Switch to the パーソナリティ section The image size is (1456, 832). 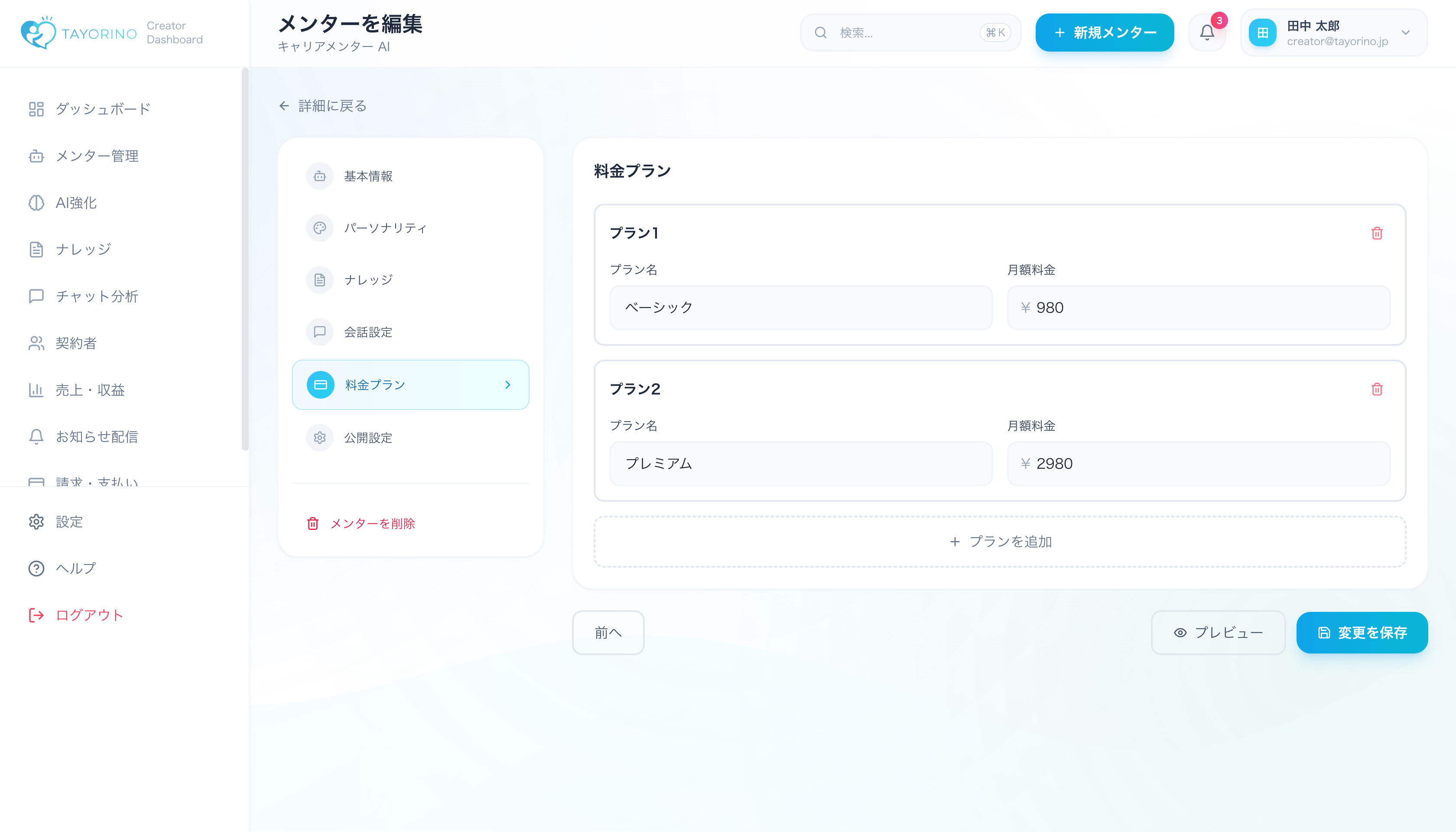pos(384,228)
